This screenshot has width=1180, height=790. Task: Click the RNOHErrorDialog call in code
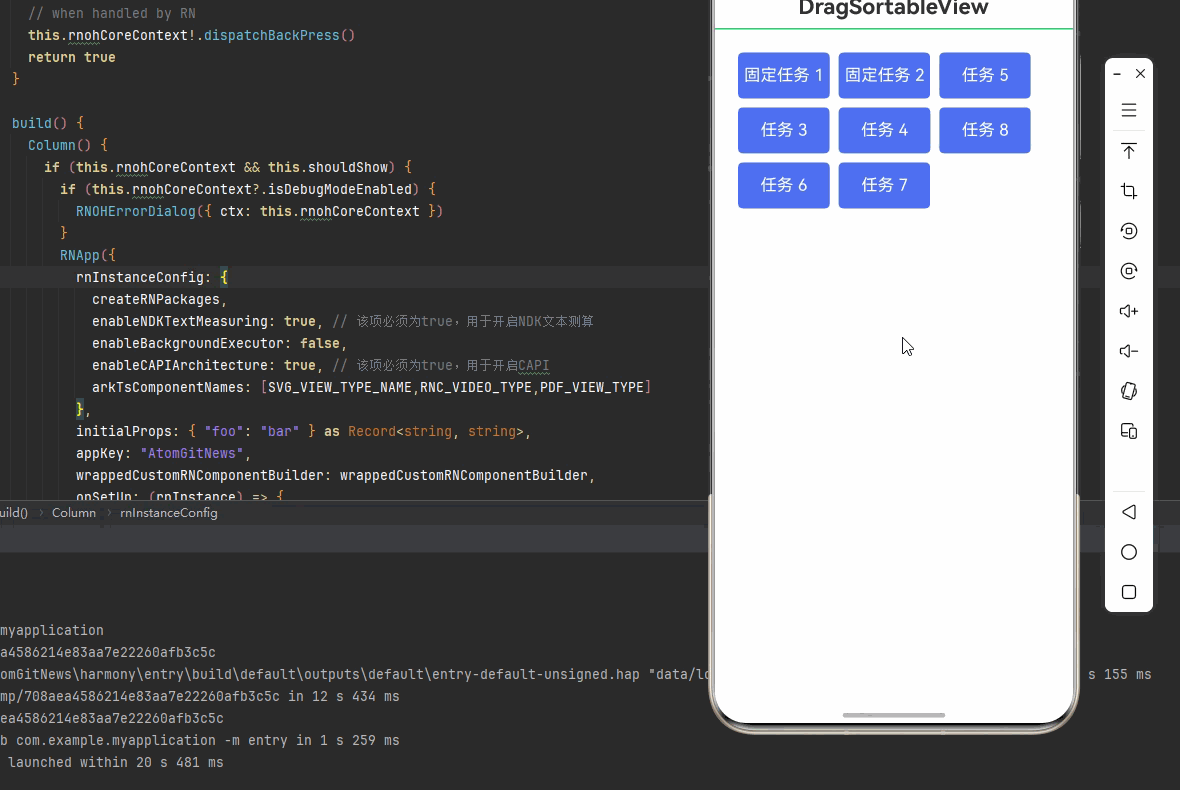135,211
